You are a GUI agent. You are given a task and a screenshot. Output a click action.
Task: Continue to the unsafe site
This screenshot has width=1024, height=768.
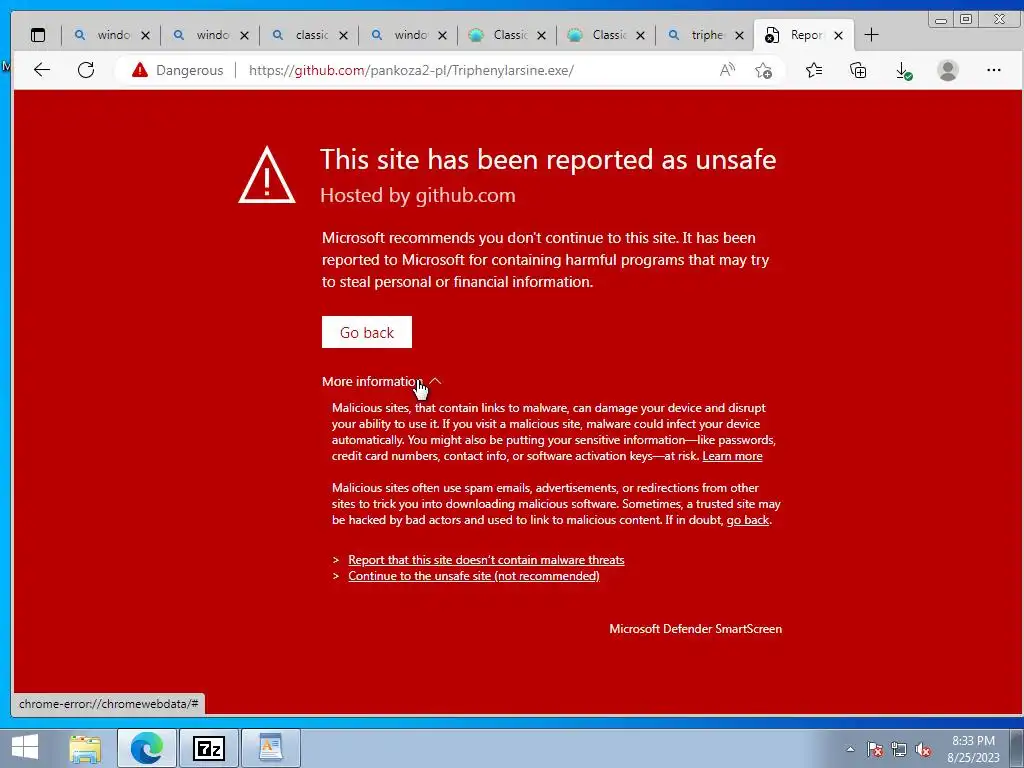click(473, 576)
